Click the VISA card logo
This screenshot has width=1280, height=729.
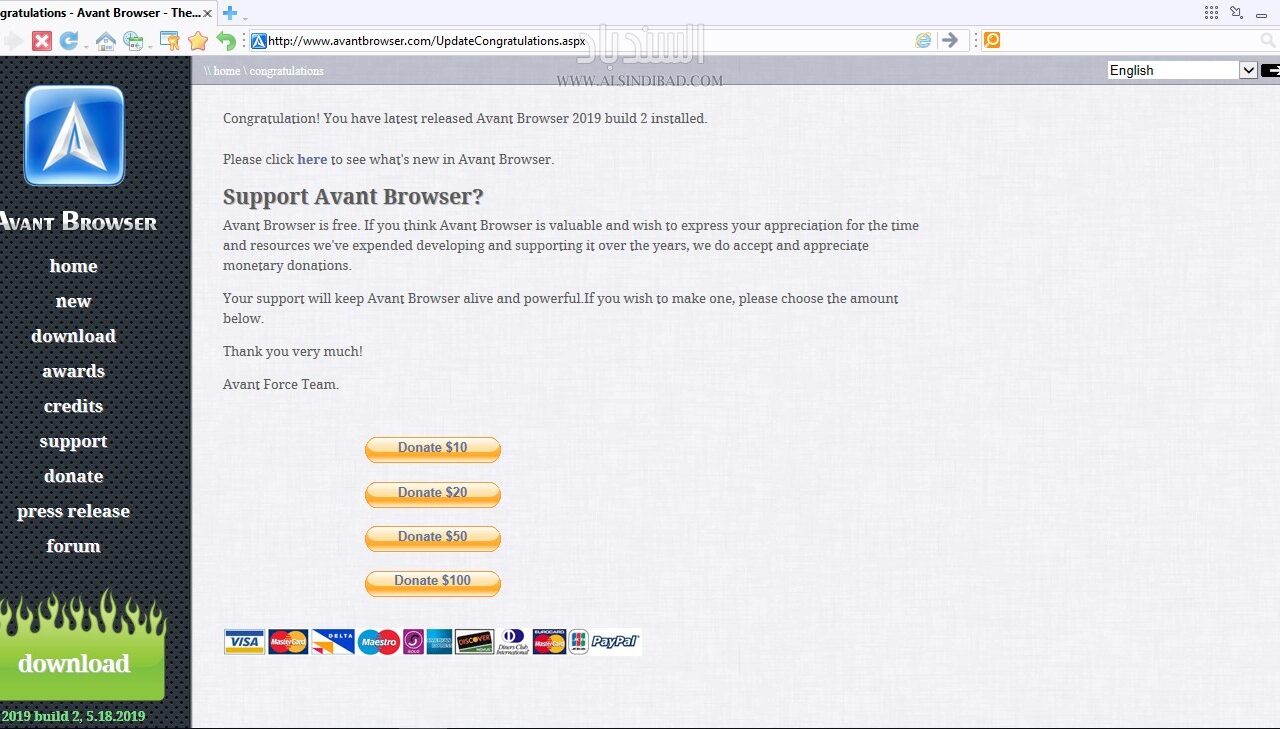244,642
